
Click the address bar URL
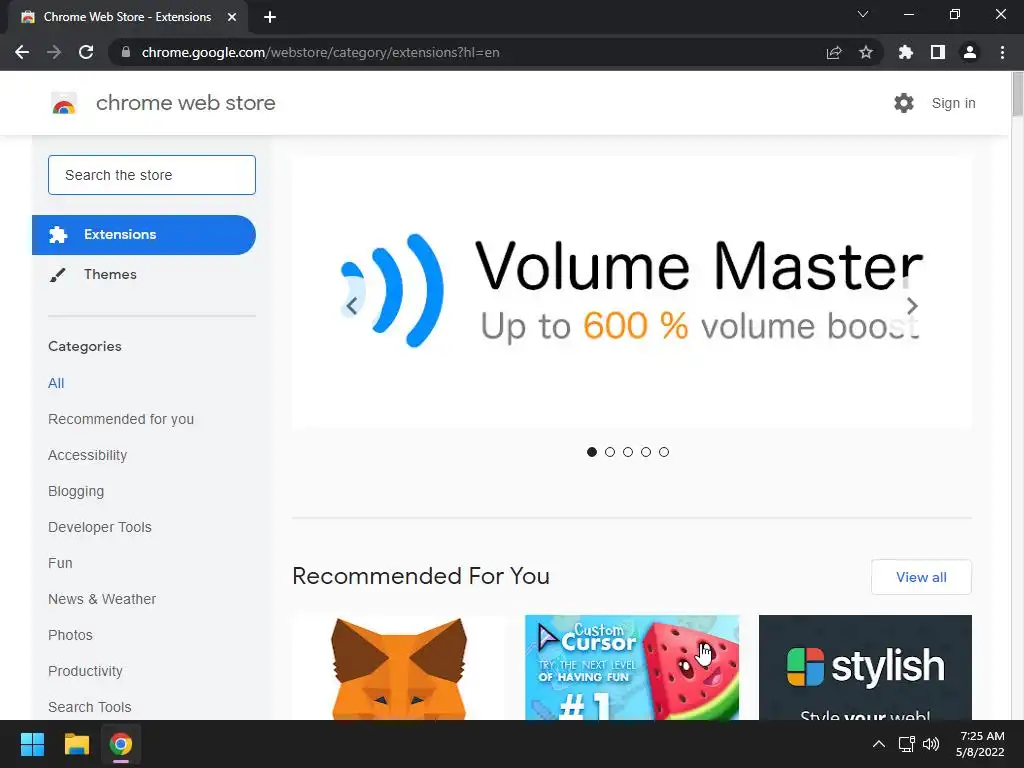point(321,52)
